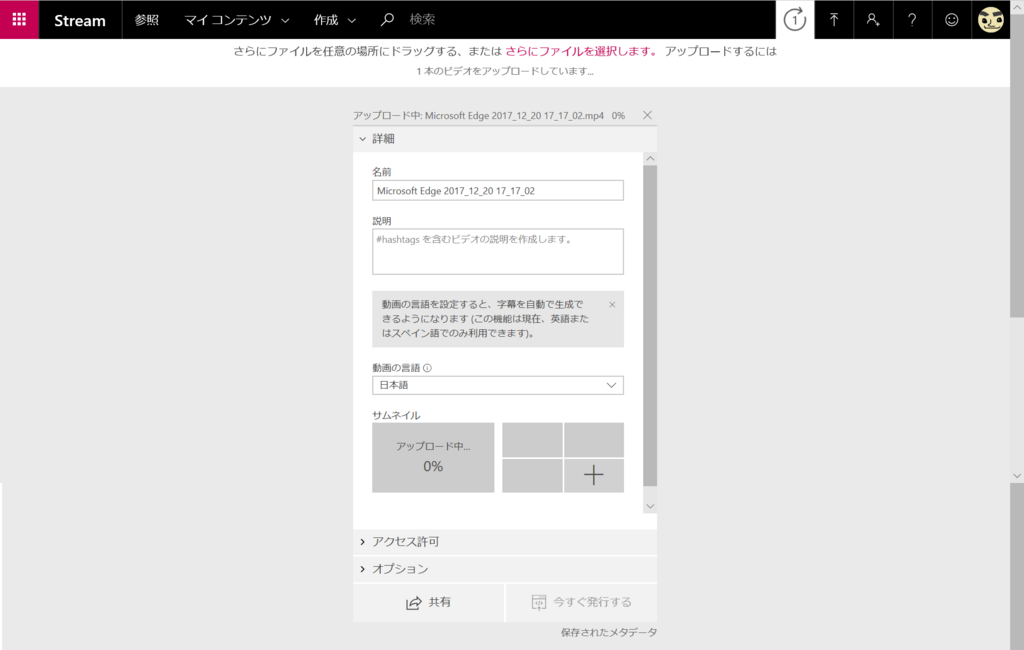Open the 参照 menu

point(147,20)
